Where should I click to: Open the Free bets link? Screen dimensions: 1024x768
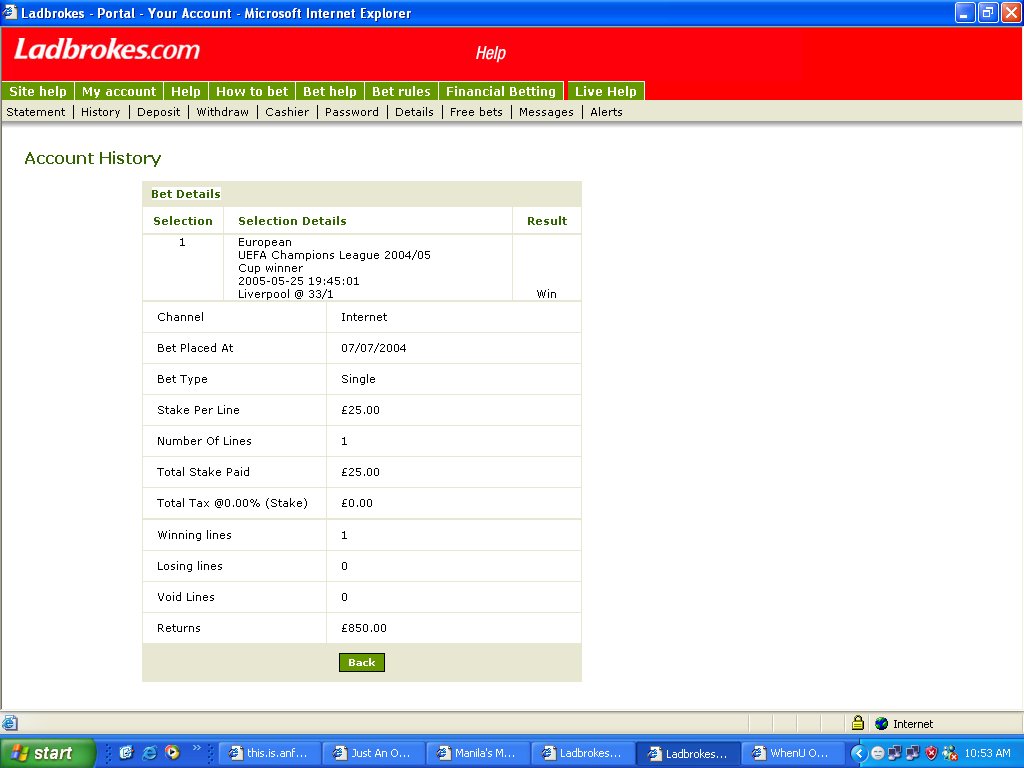476,112
